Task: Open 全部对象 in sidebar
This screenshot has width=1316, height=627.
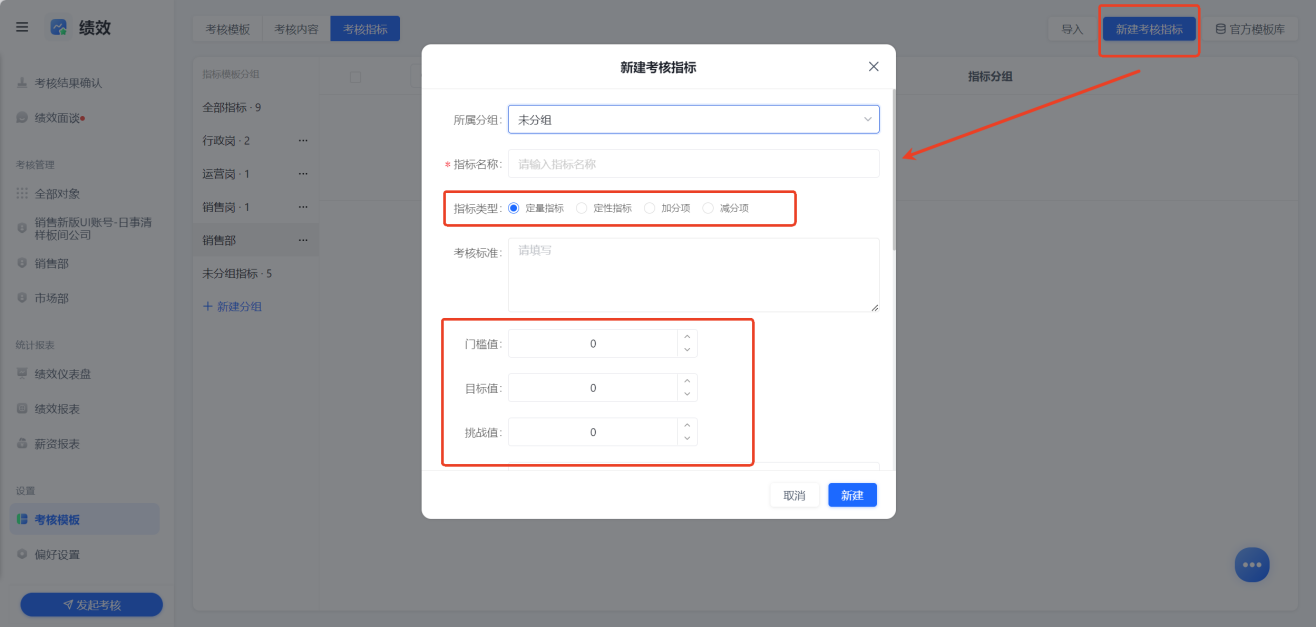Action: click(x=57, y=193)
